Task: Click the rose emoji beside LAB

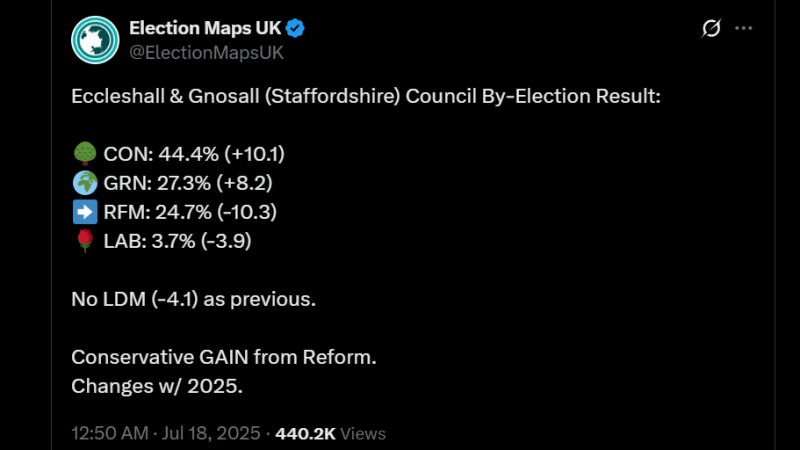Action: click(84, 241)
